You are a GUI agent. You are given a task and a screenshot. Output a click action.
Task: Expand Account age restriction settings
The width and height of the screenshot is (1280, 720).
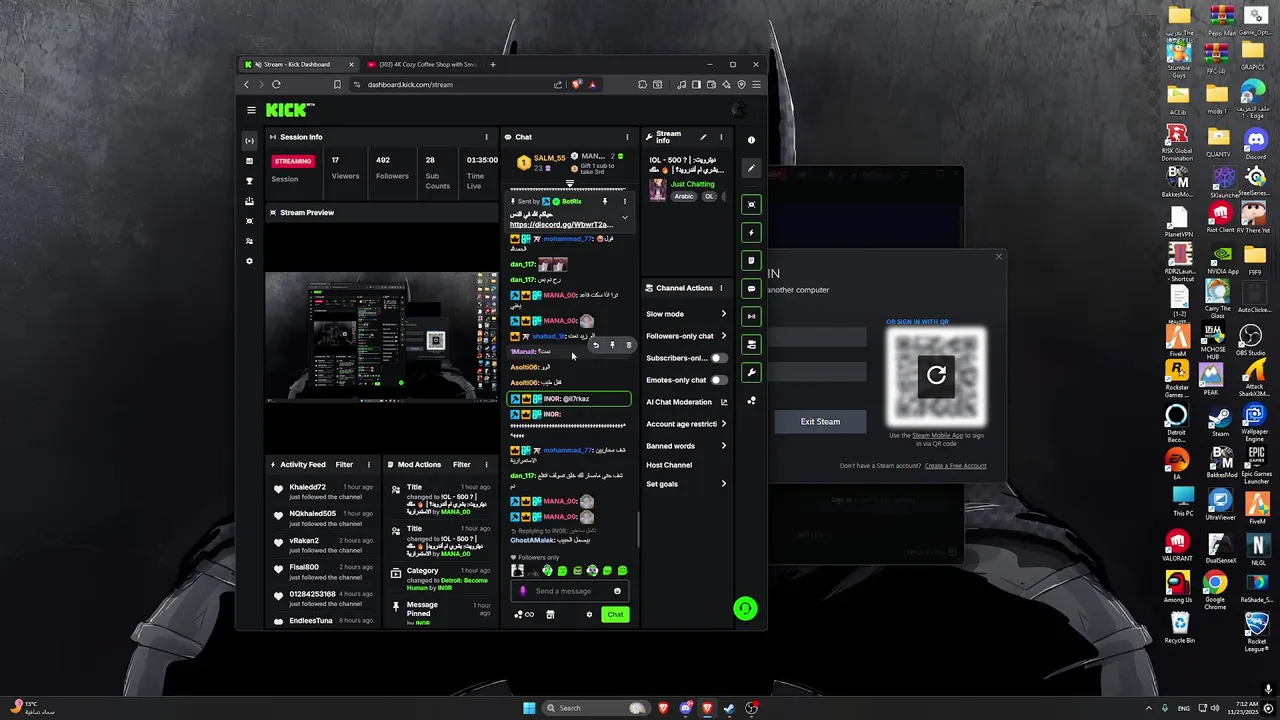click(x=724, y=424)
